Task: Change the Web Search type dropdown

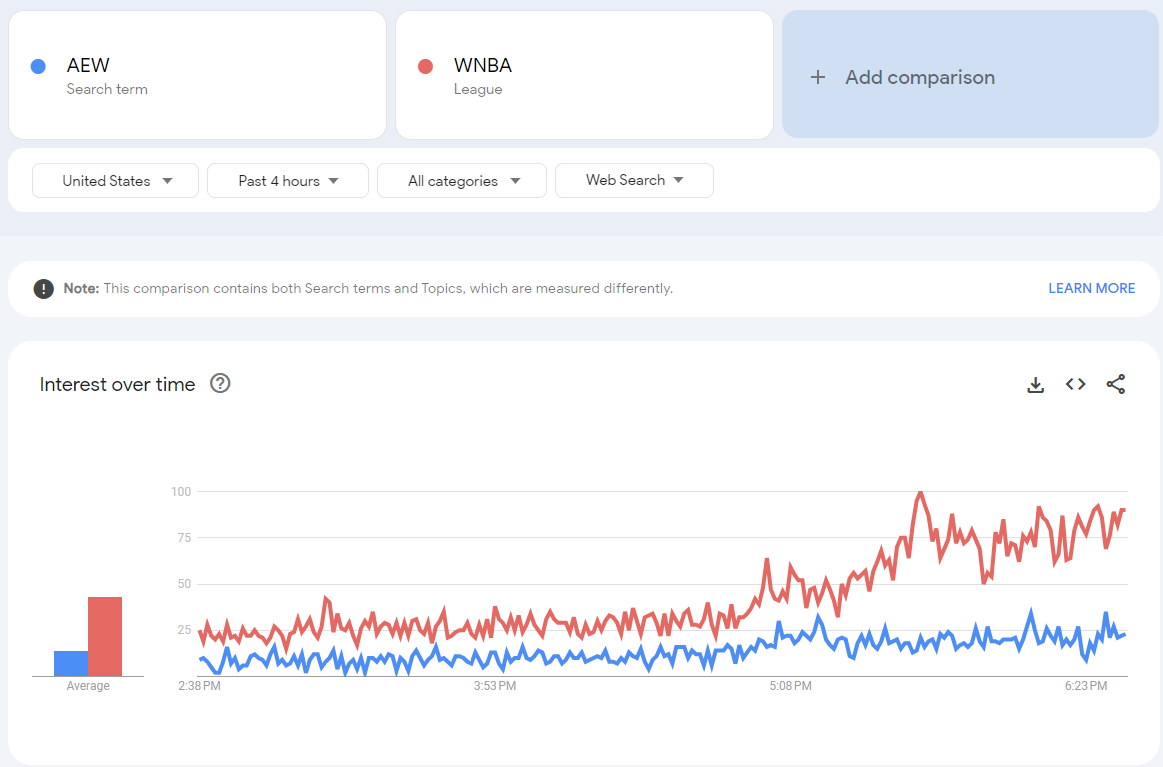Action: point(634,180)
